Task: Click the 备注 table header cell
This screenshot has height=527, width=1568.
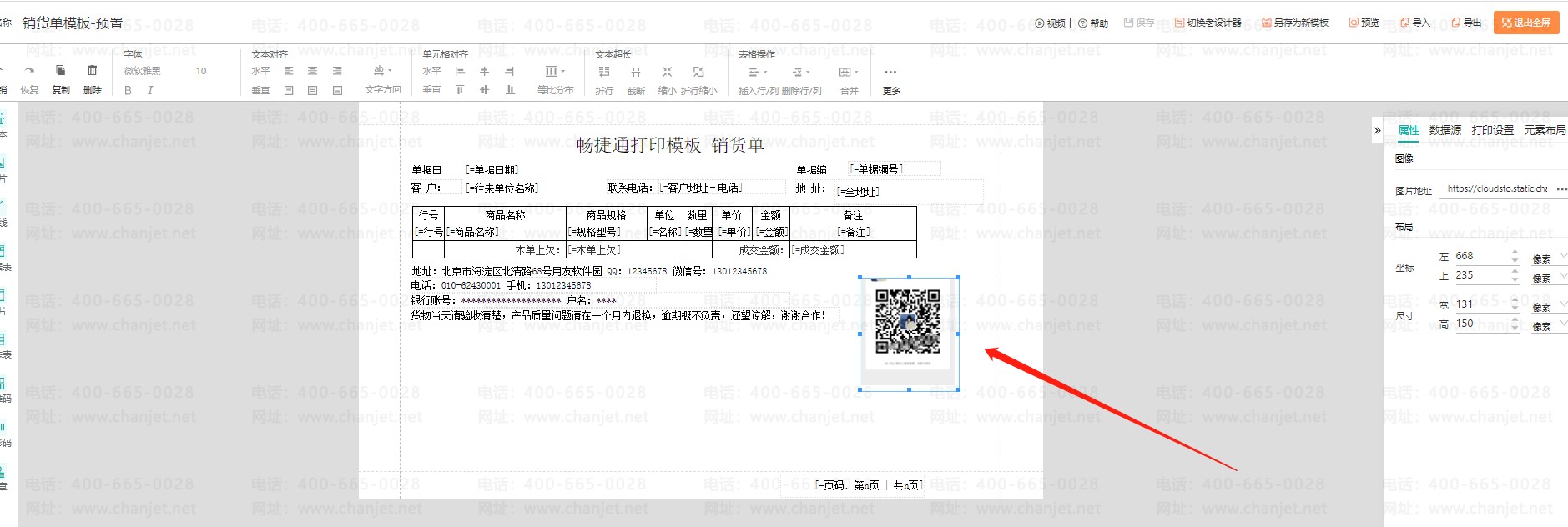Action: (853, 215)
